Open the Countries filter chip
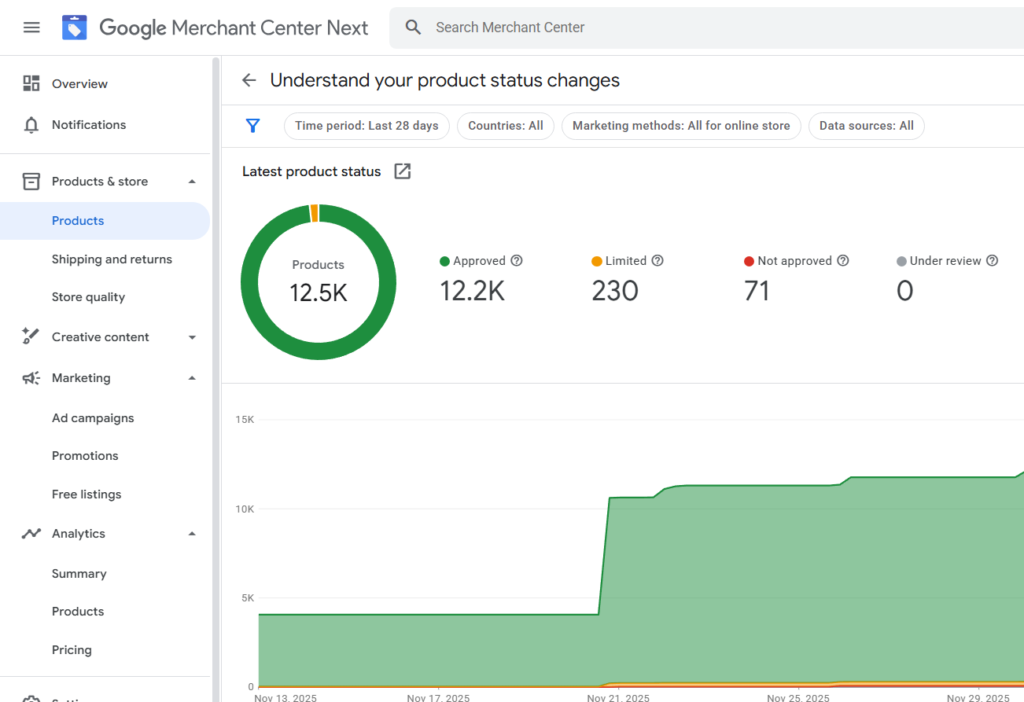1024x702 pixels. [x=505, y=126]
